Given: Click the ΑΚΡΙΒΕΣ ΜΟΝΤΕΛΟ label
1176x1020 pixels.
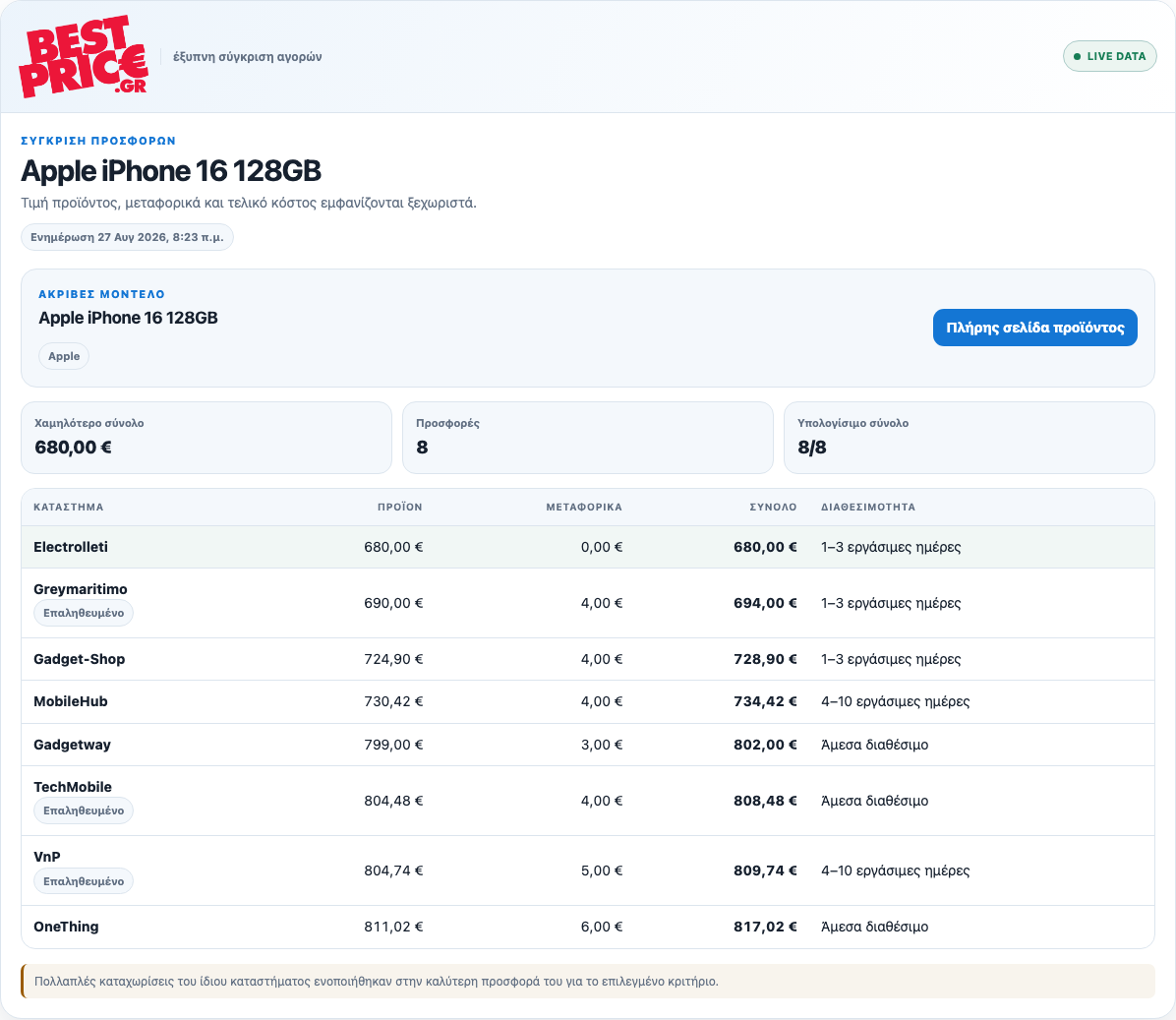Looking at the screenshot, I should pyautogui.click(x=101, y=294).
